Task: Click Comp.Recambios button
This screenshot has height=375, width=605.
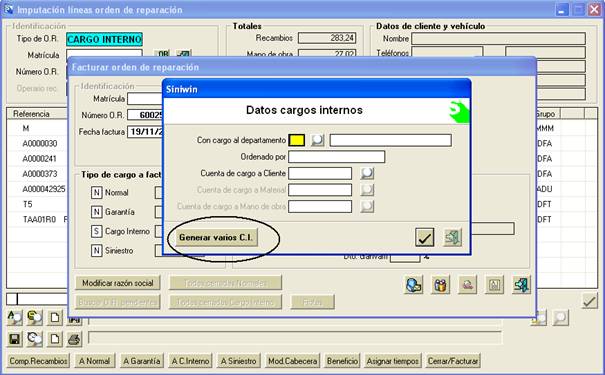Action: (38, 361)
